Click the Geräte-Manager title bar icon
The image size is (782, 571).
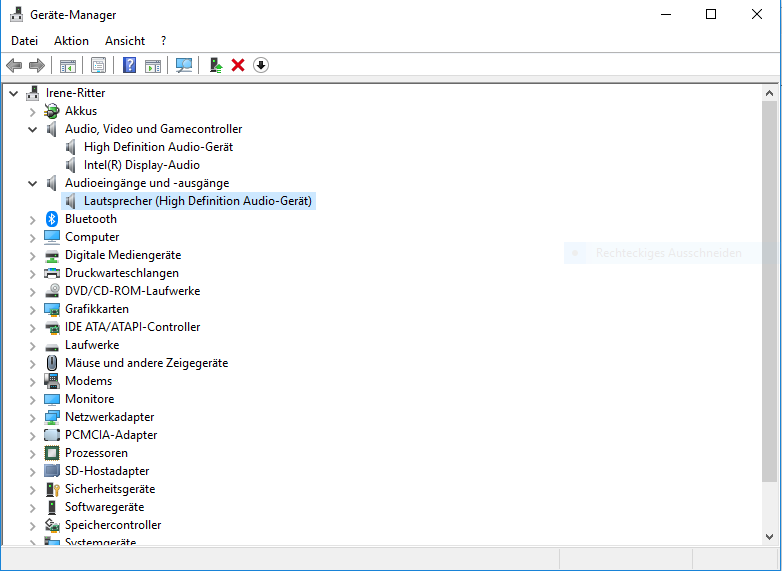point(16,14)
